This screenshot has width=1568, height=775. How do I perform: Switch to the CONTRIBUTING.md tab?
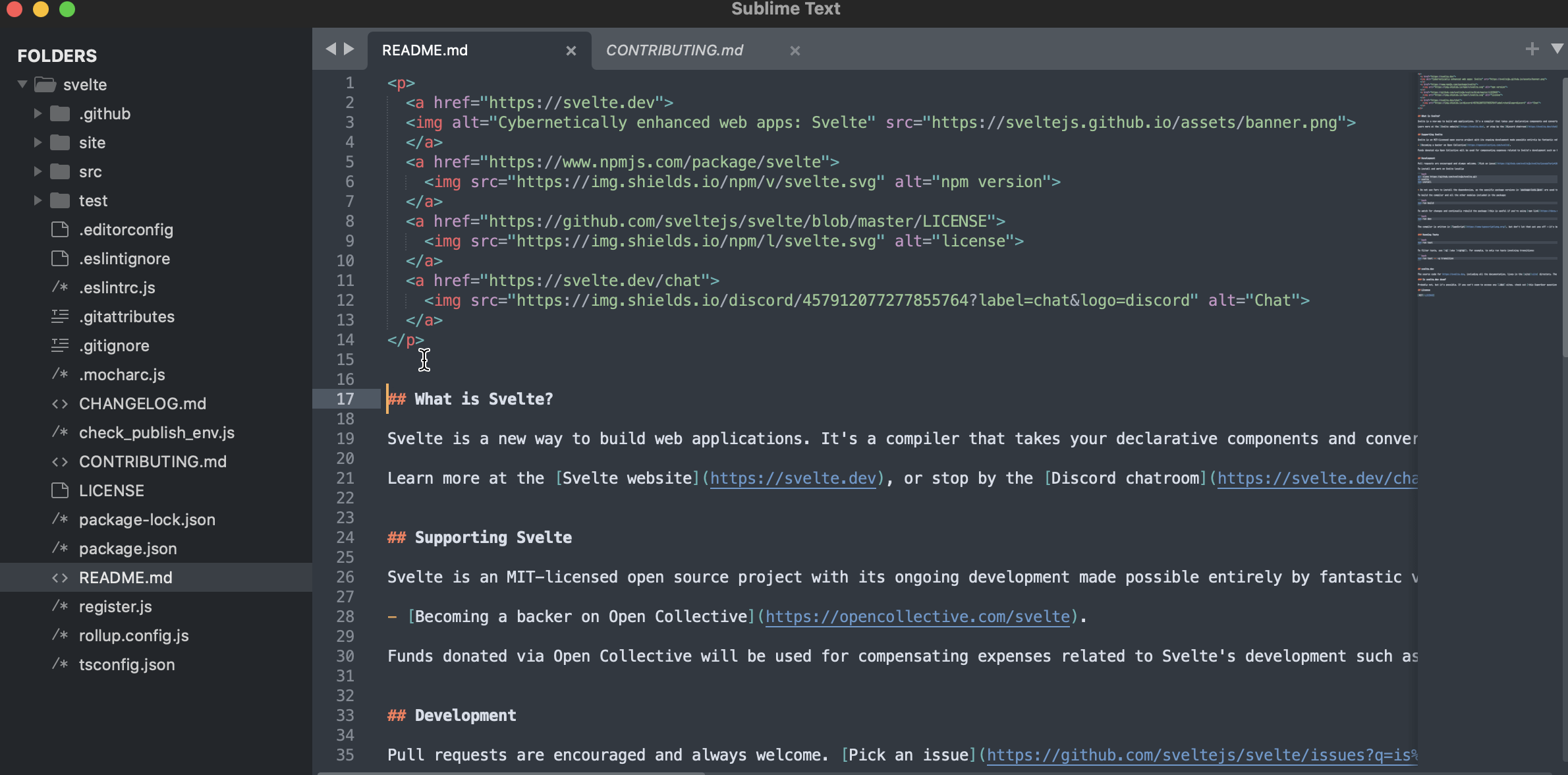point(674,51)
